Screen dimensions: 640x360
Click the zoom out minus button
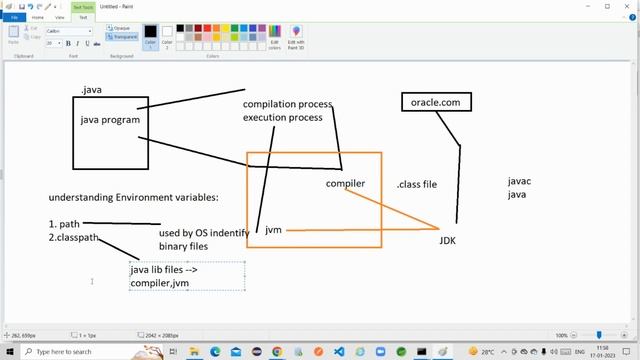pos(574,335)
